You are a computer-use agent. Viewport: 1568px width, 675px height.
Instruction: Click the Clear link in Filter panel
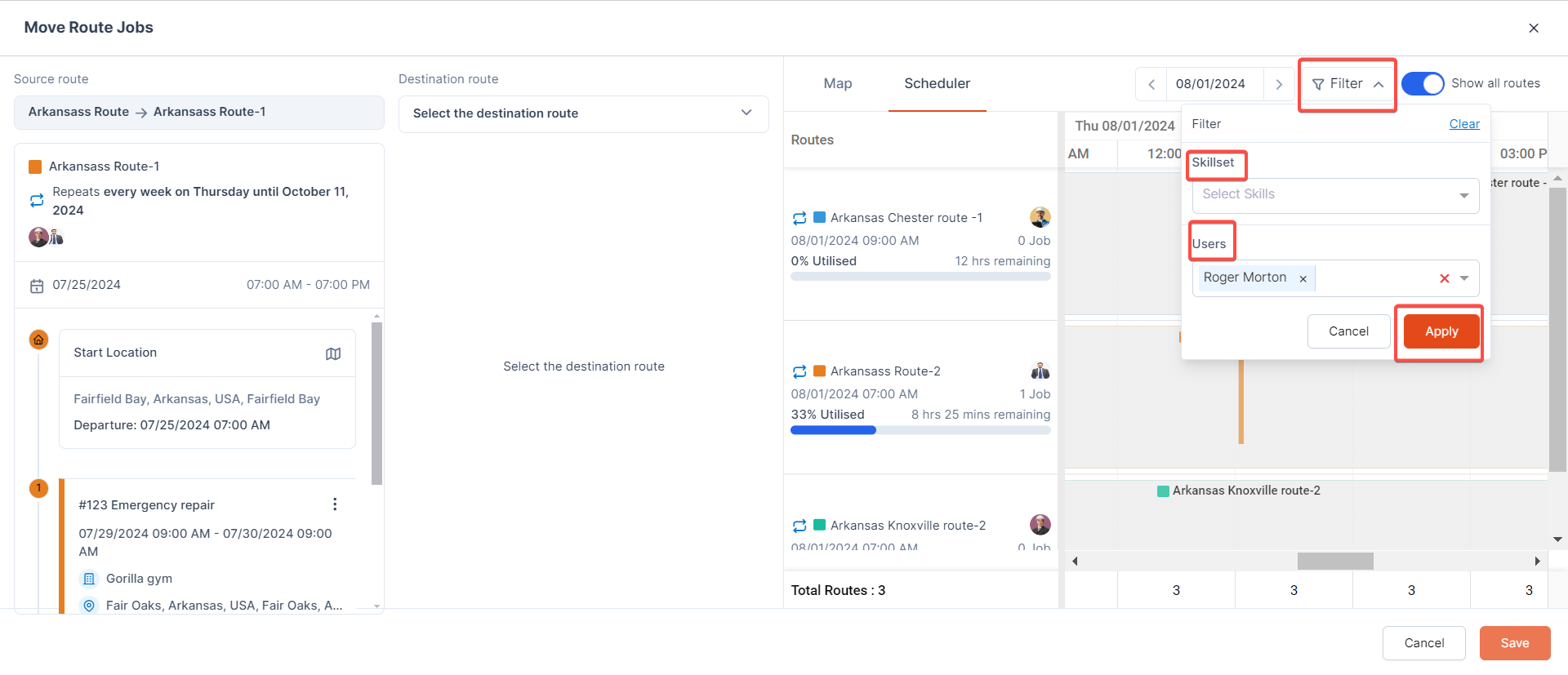pyautogui.click(x=1464, y=124)
